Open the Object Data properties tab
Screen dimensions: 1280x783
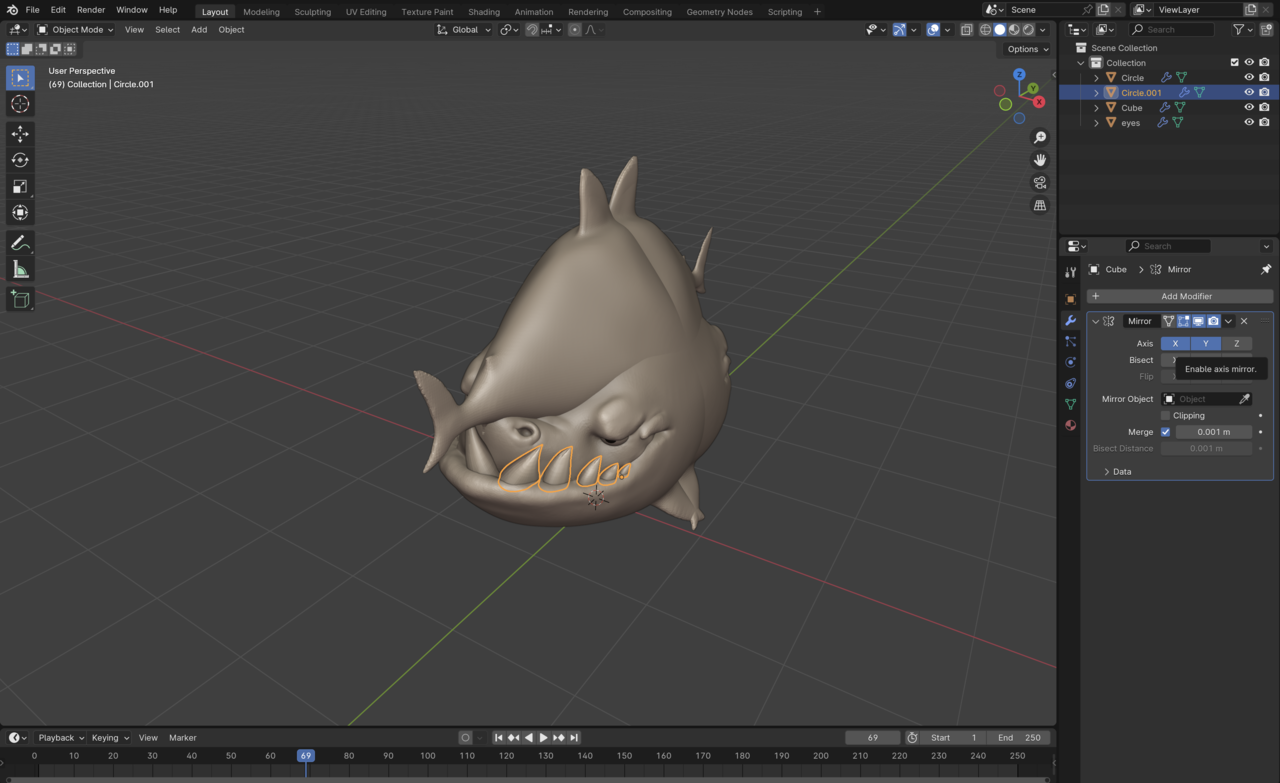(1070, 405)
